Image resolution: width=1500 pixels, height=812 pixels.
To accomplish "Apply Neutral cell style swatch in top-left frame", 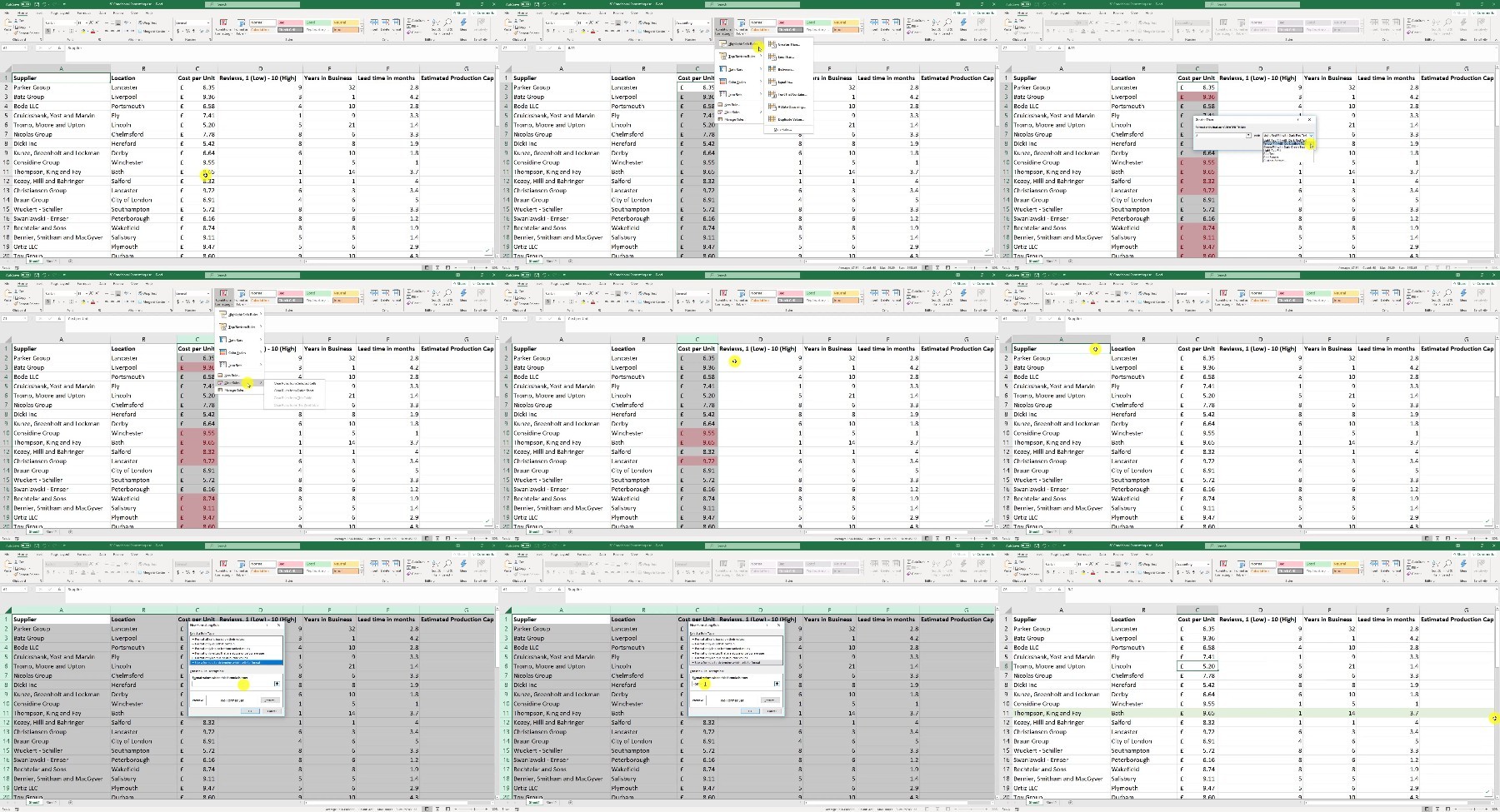I will 345,22.
